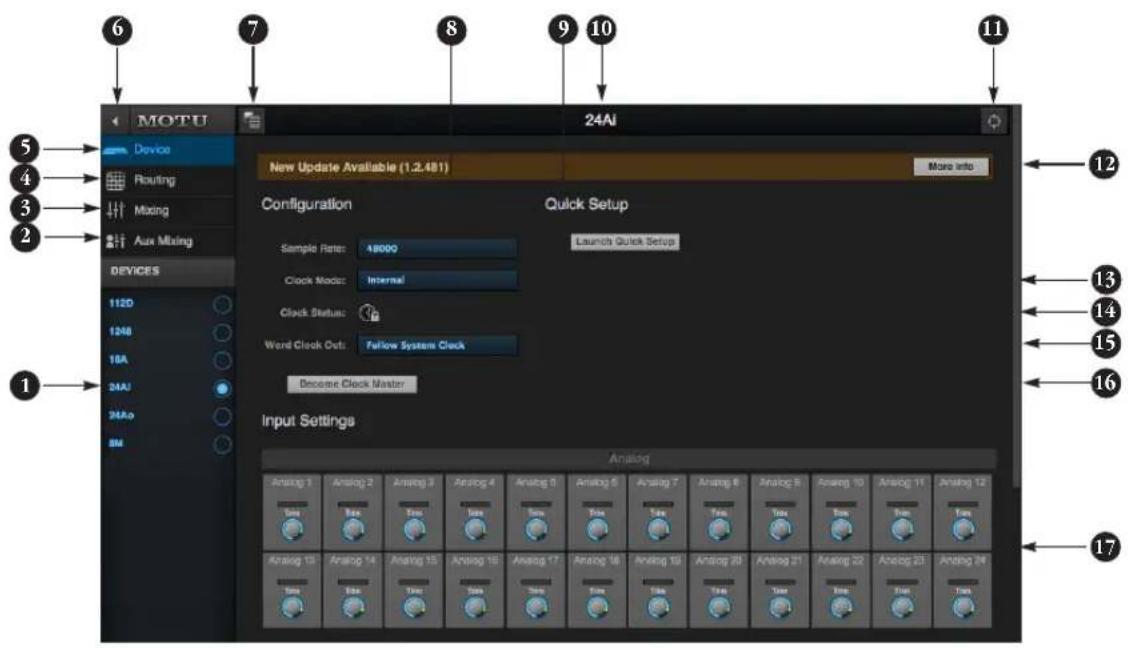Click the Analog 11 channel label
1128x648 pixels.
click(901, 483)
